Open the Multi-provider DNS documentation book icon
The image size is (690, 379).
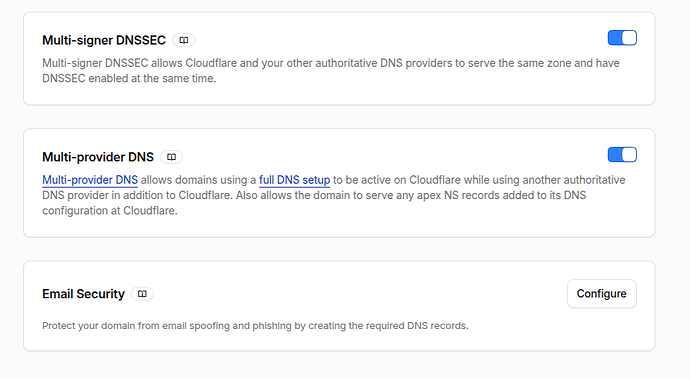point(172,157)
